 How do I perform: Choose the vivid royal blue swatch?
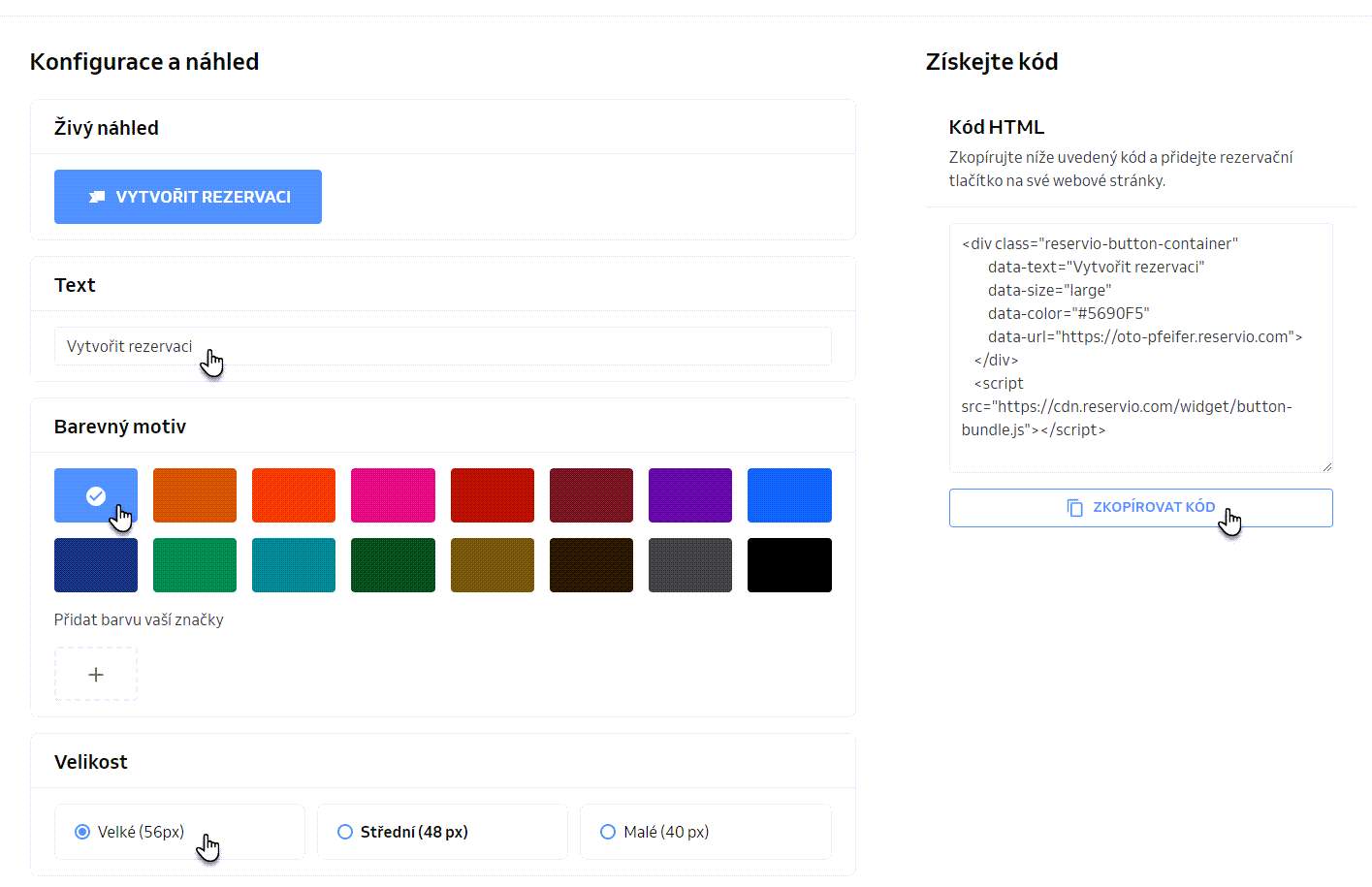pos(789,495)
